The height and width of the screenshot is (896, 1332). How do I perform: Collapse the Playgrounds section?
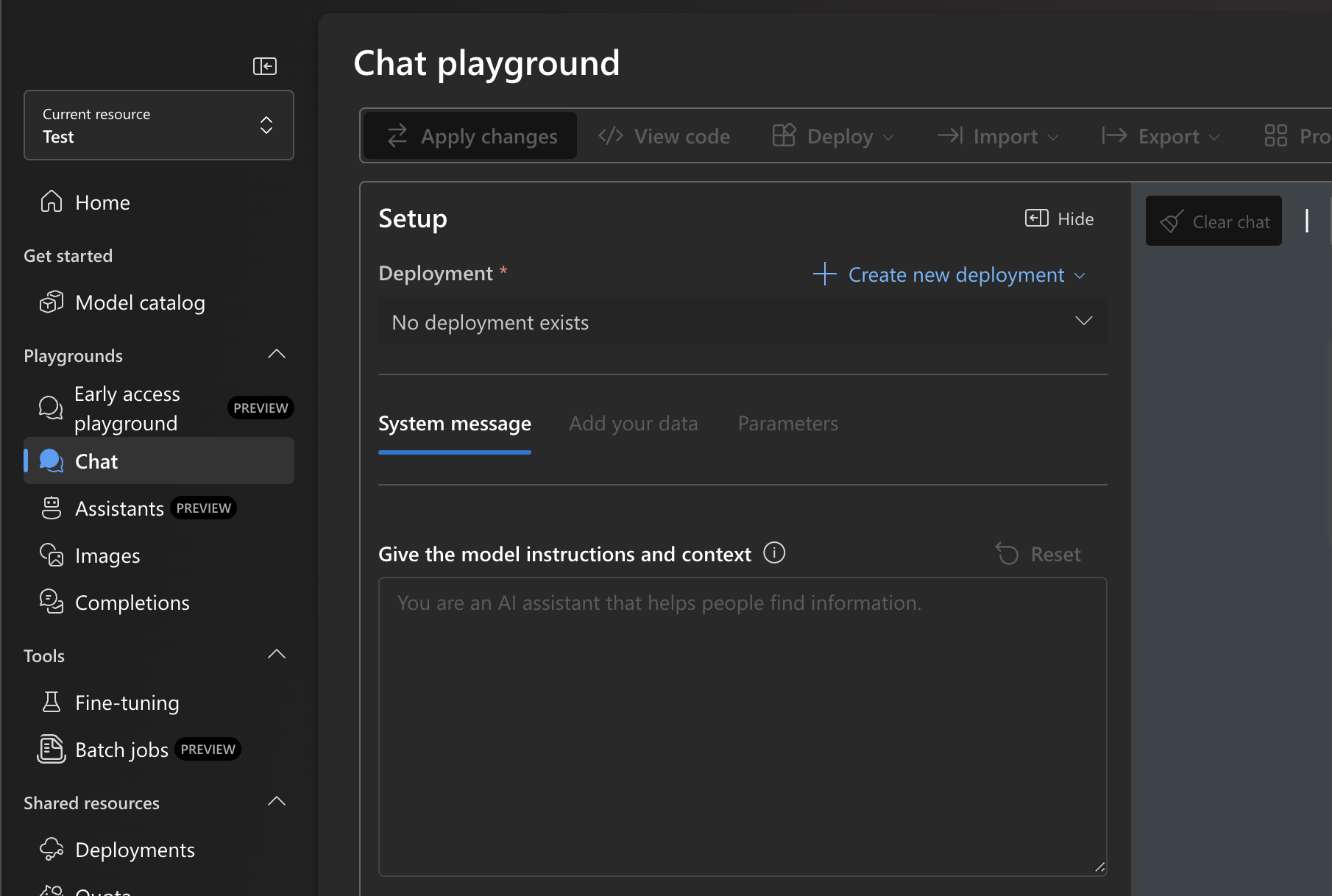coord(277,355)
